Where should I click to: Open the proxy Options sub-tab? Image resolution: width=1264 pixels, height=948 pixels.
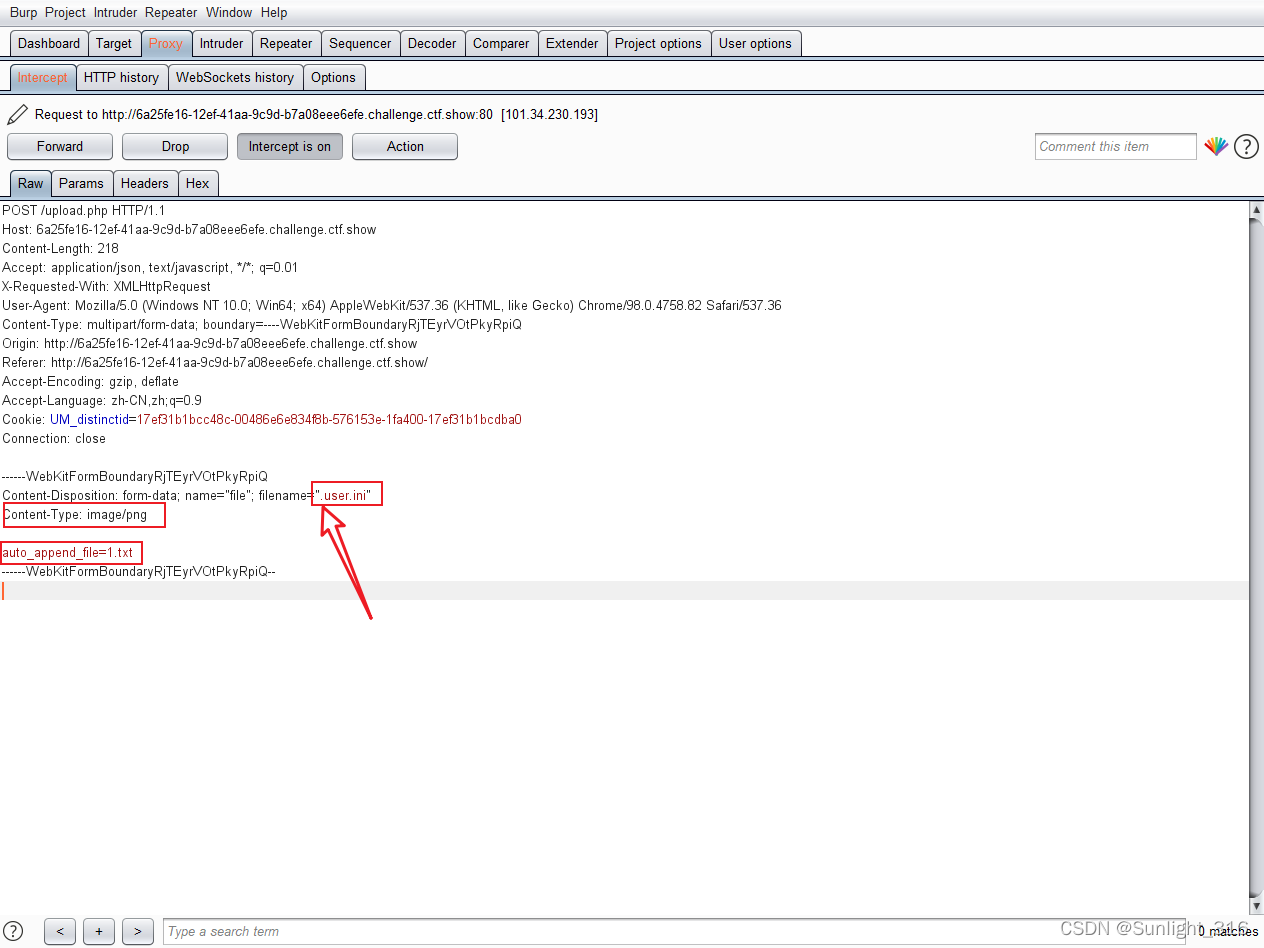[x=333, y=77]
